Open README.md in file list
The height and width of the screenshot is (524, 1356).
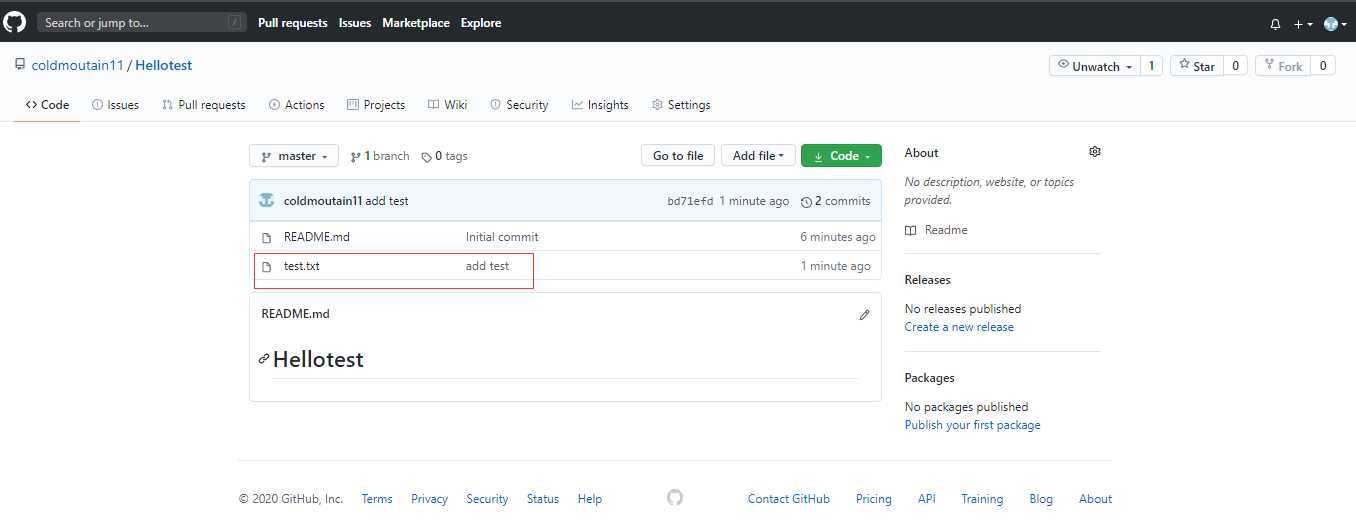(317, 237)
